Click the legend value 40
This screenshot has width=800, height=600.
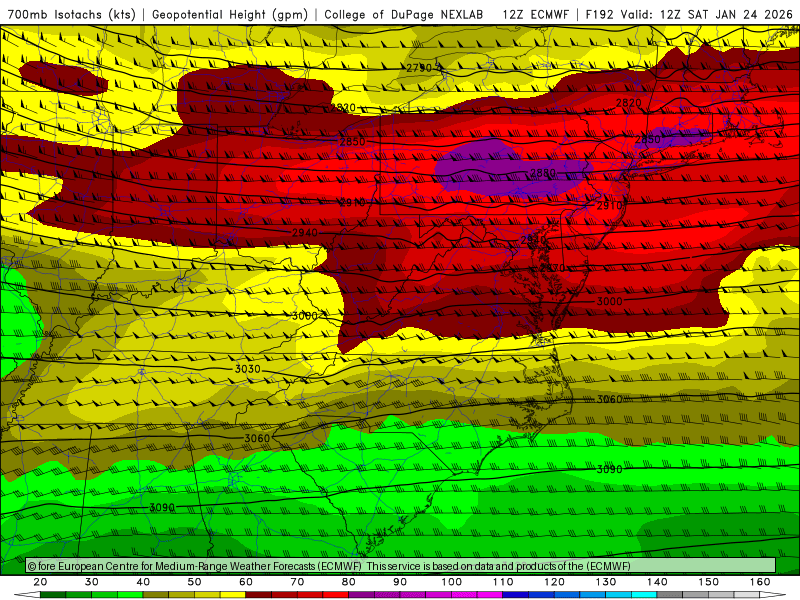[143, 582]
